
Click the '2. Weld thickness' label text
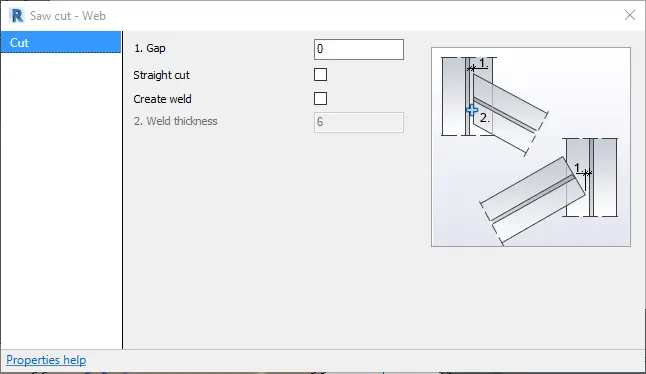(x=176, y=121)
